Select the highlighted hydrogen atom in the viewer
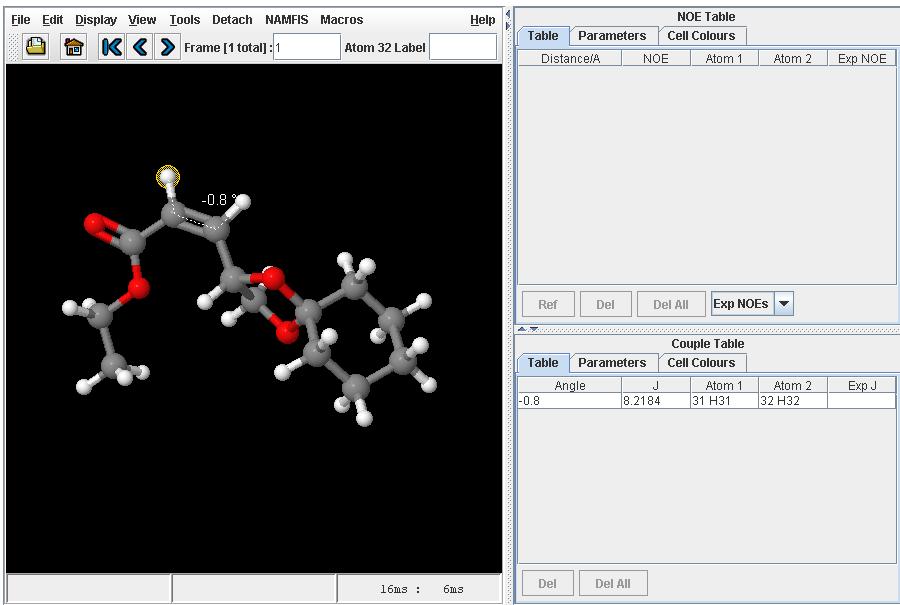 pos(168,177)
